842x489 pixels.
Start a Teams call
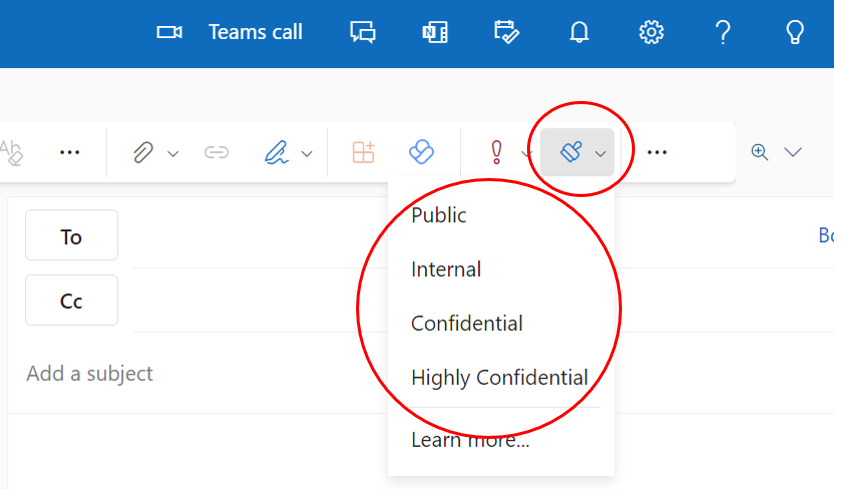tap(230, 32)
